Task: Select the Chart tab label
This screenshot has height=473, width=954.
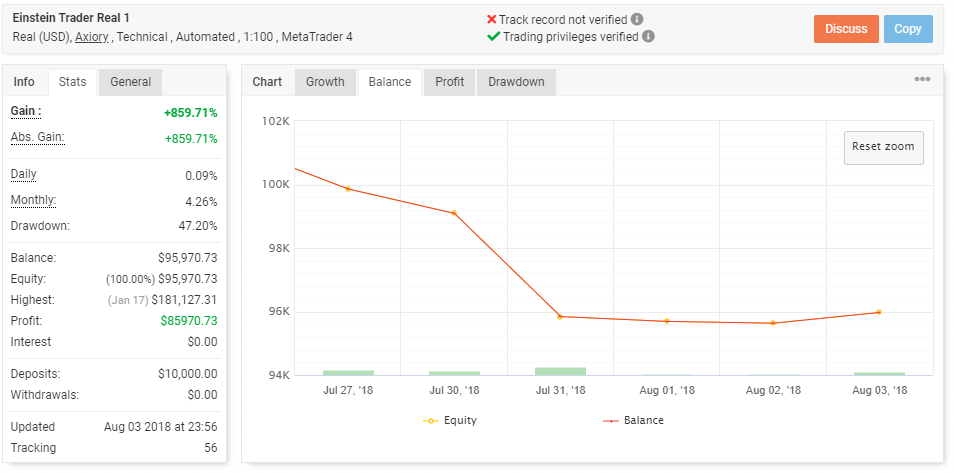Action: pyautogui.click(x=267, y=82)
